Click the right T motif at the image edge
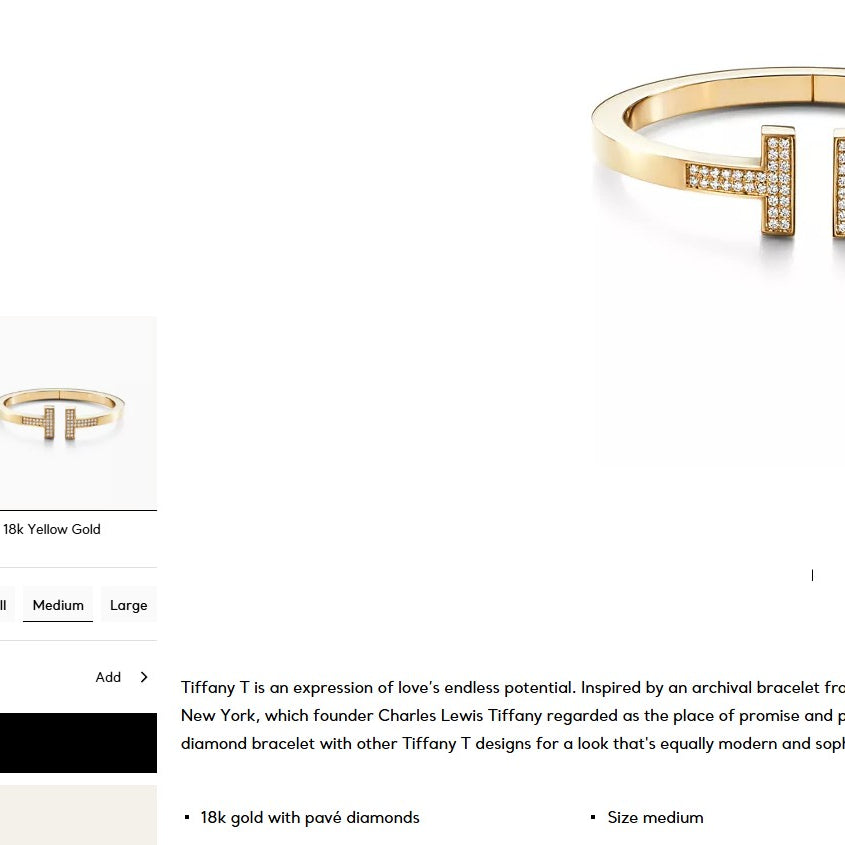The height and width of the screenshot is (845, 845). 839,183
